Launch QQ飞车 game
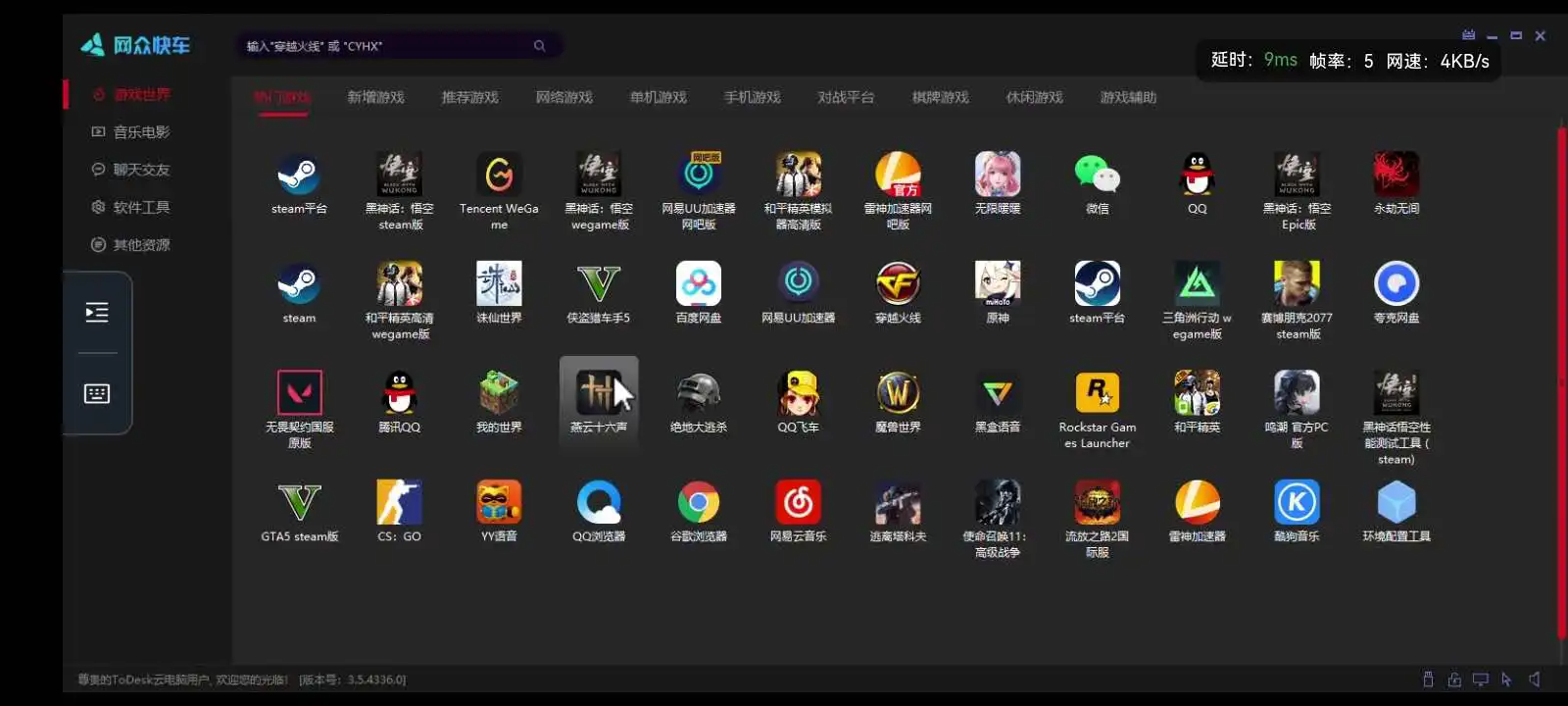1568x706 pixels. [x=799, y=393]
